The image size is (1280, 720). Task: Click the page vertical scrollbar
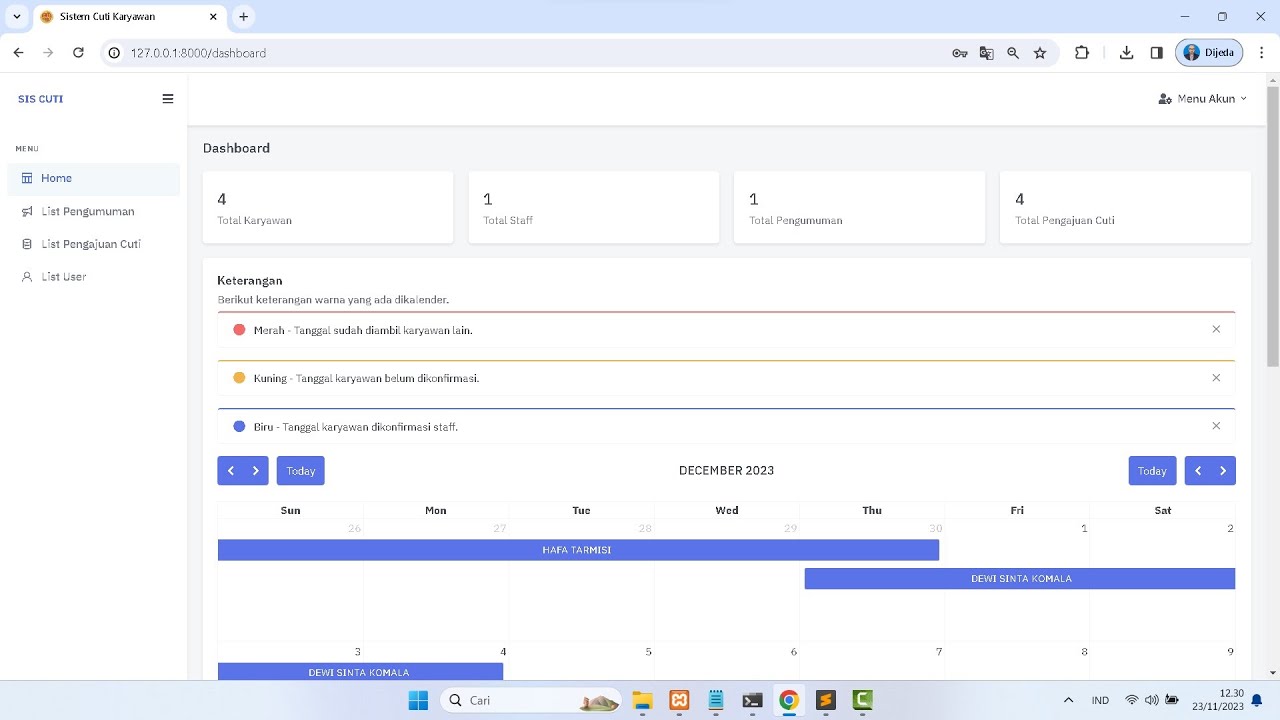(1273, 227)
